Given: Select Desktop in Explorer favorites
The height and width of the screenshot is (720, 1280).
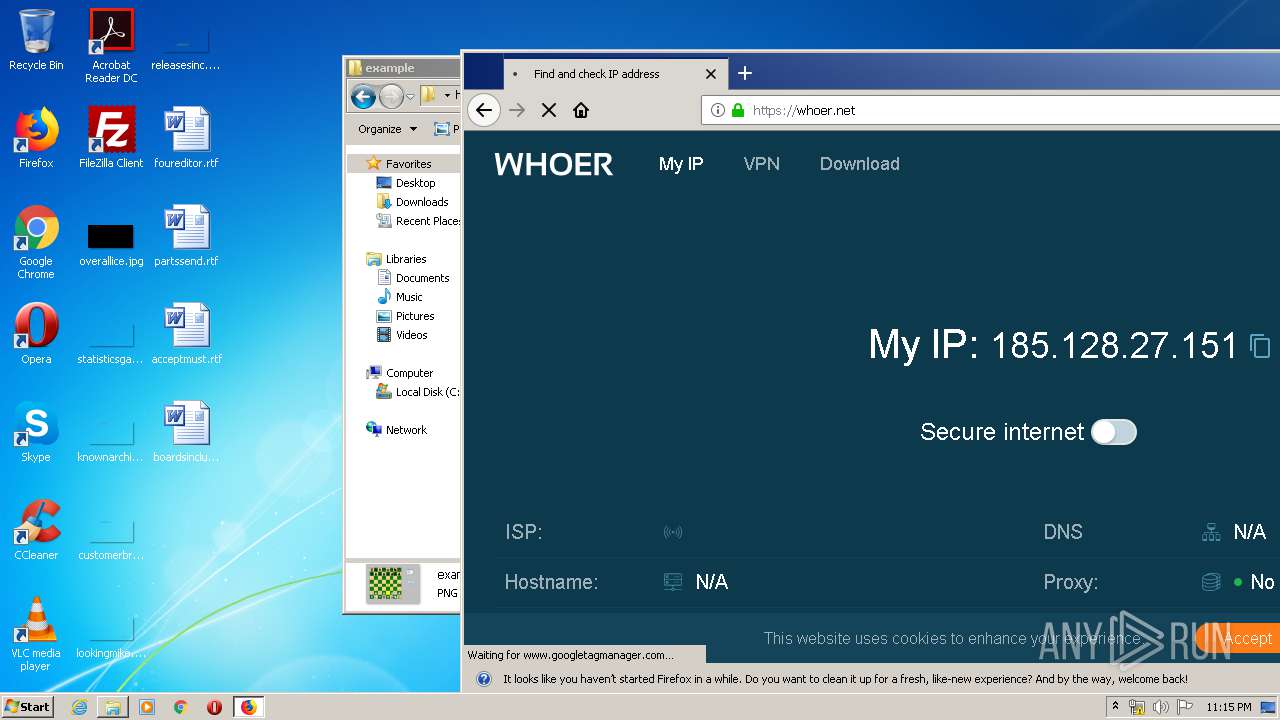Looking at the screenshot, I should [406, 183].
